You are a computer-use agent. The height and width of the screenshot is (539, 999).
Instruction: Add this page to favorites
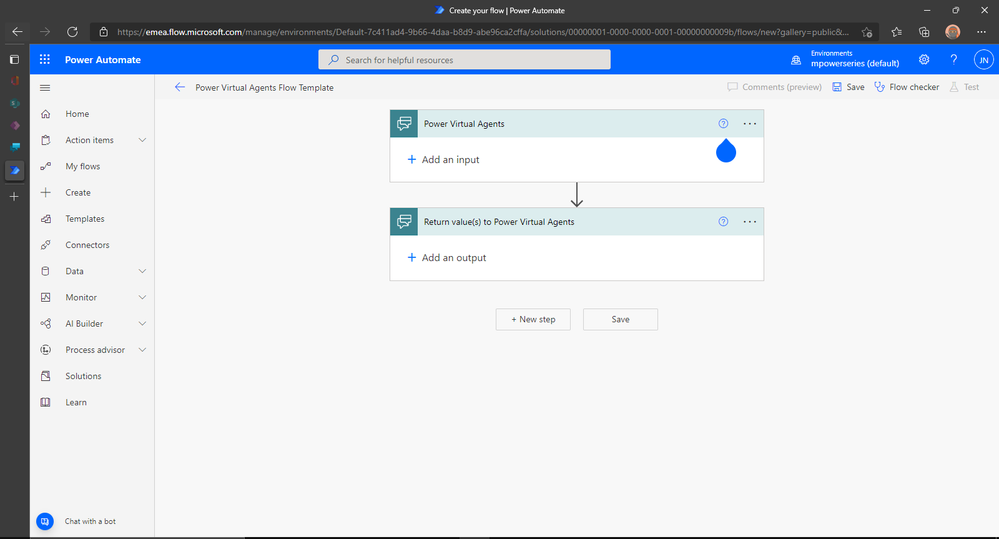pyautogui.click(x=866, y=32)
